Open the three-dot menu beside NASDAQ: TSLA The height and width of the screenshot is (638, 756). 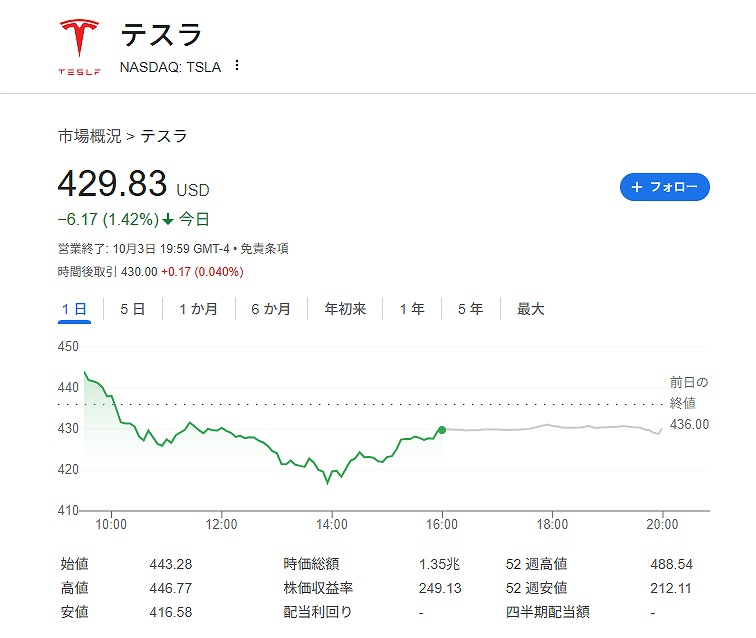(x=237, y=66)
